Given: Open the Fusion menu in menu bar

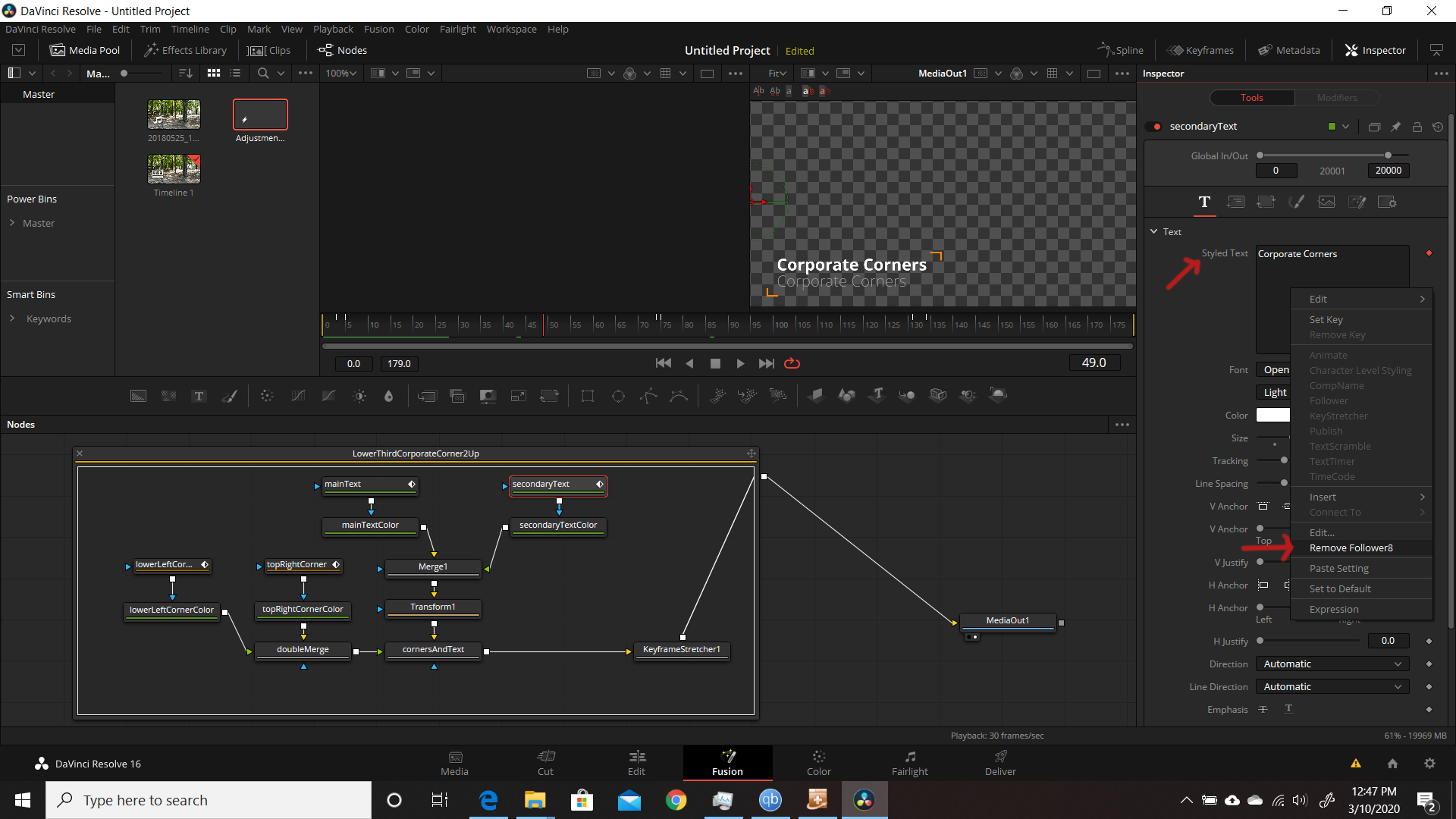Looking at the screenshot, I should tap(378, 29).
